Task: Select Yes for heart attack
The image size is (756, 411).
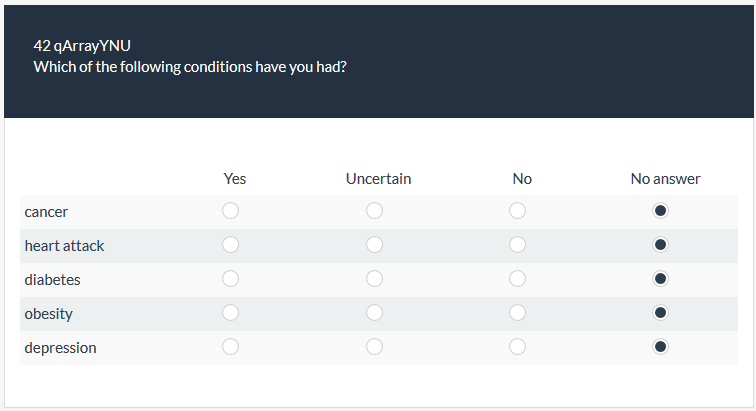Action: (x=231, y=245)
